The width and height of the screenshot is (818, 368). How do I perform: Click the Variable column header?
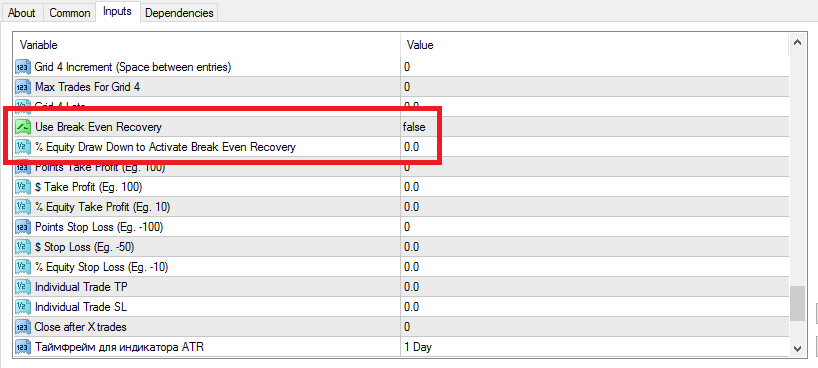pyautogui.click(x=207, y=45)
